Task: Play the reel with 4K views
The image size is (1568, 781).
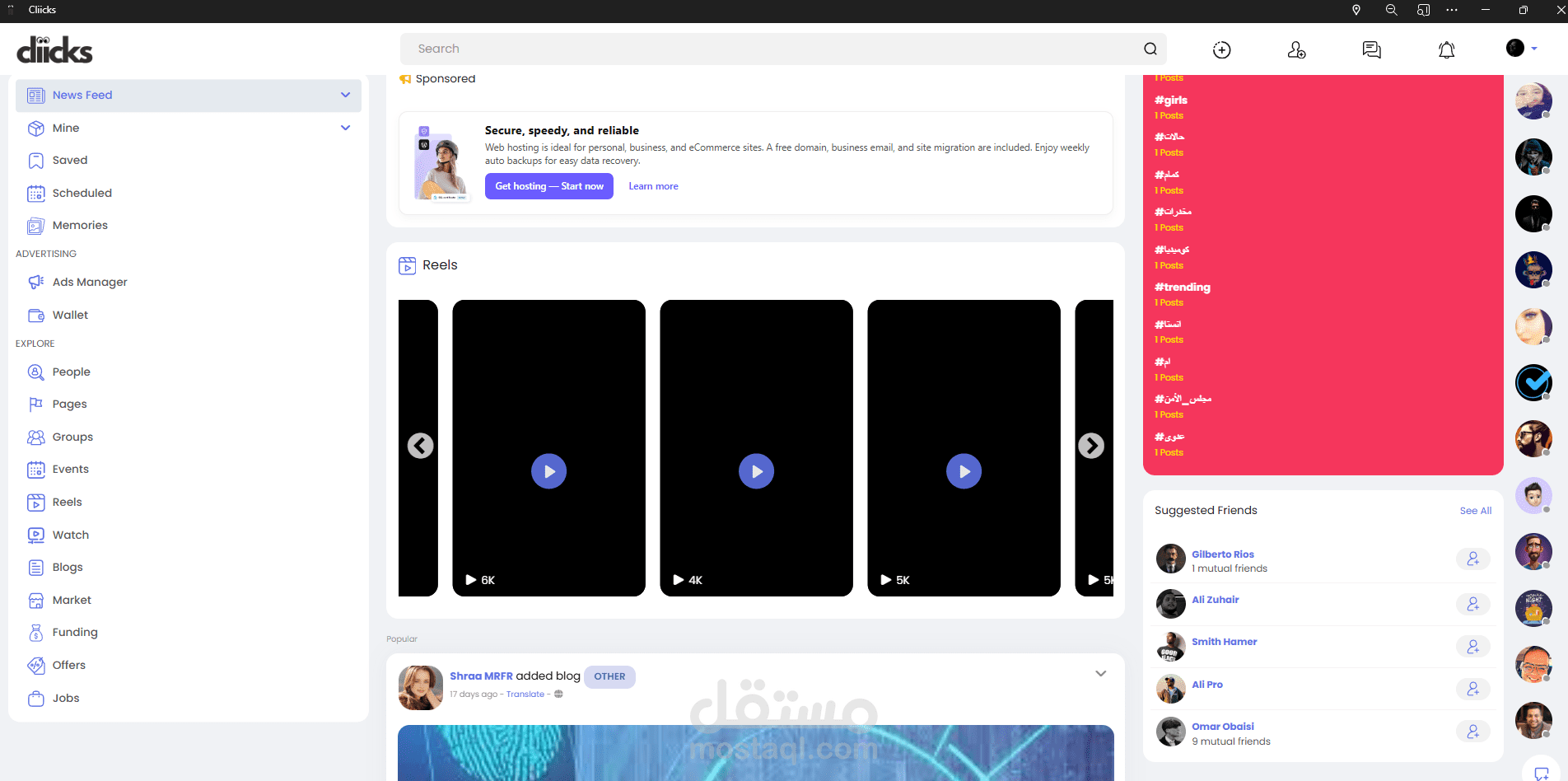Action: 757,471
